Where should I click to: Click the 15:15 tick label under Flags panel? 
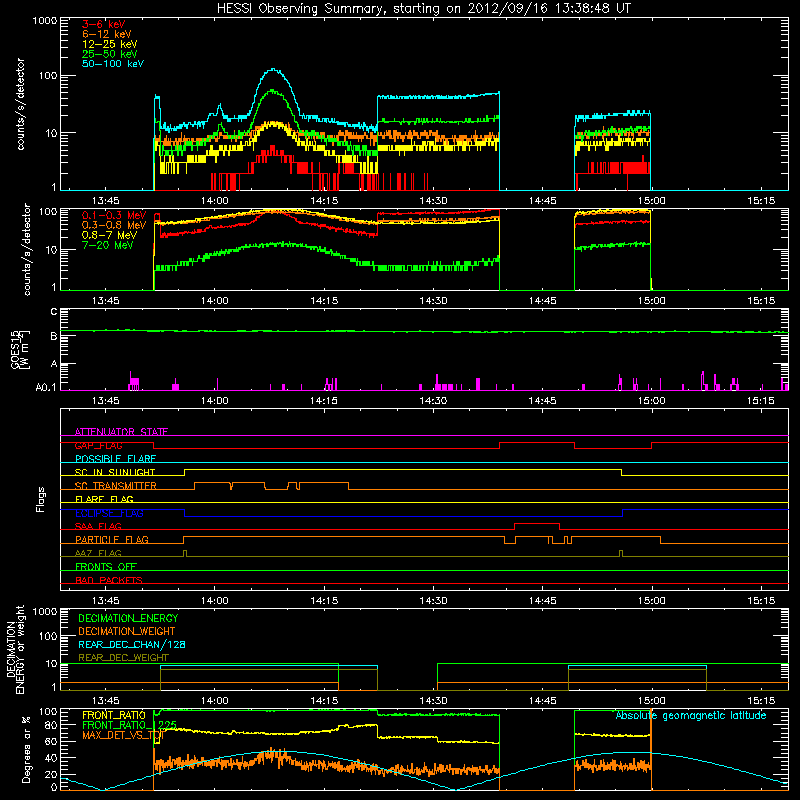click(x=761, y=601)
